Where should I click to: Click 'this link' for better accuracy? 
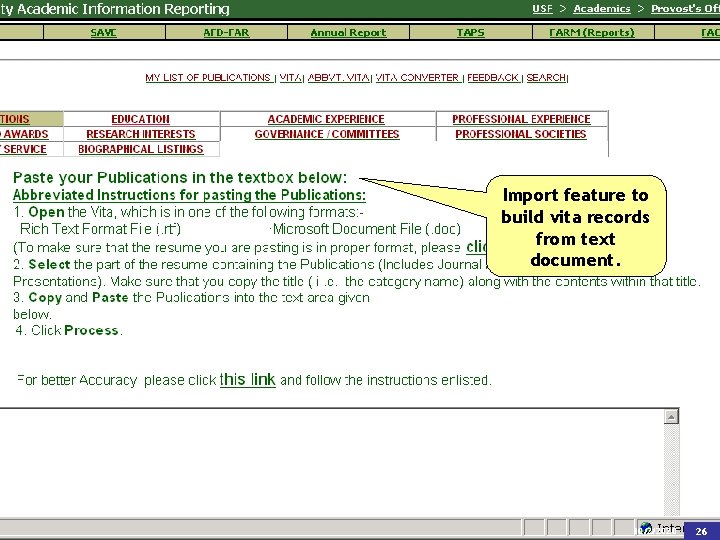coord(248,380)
